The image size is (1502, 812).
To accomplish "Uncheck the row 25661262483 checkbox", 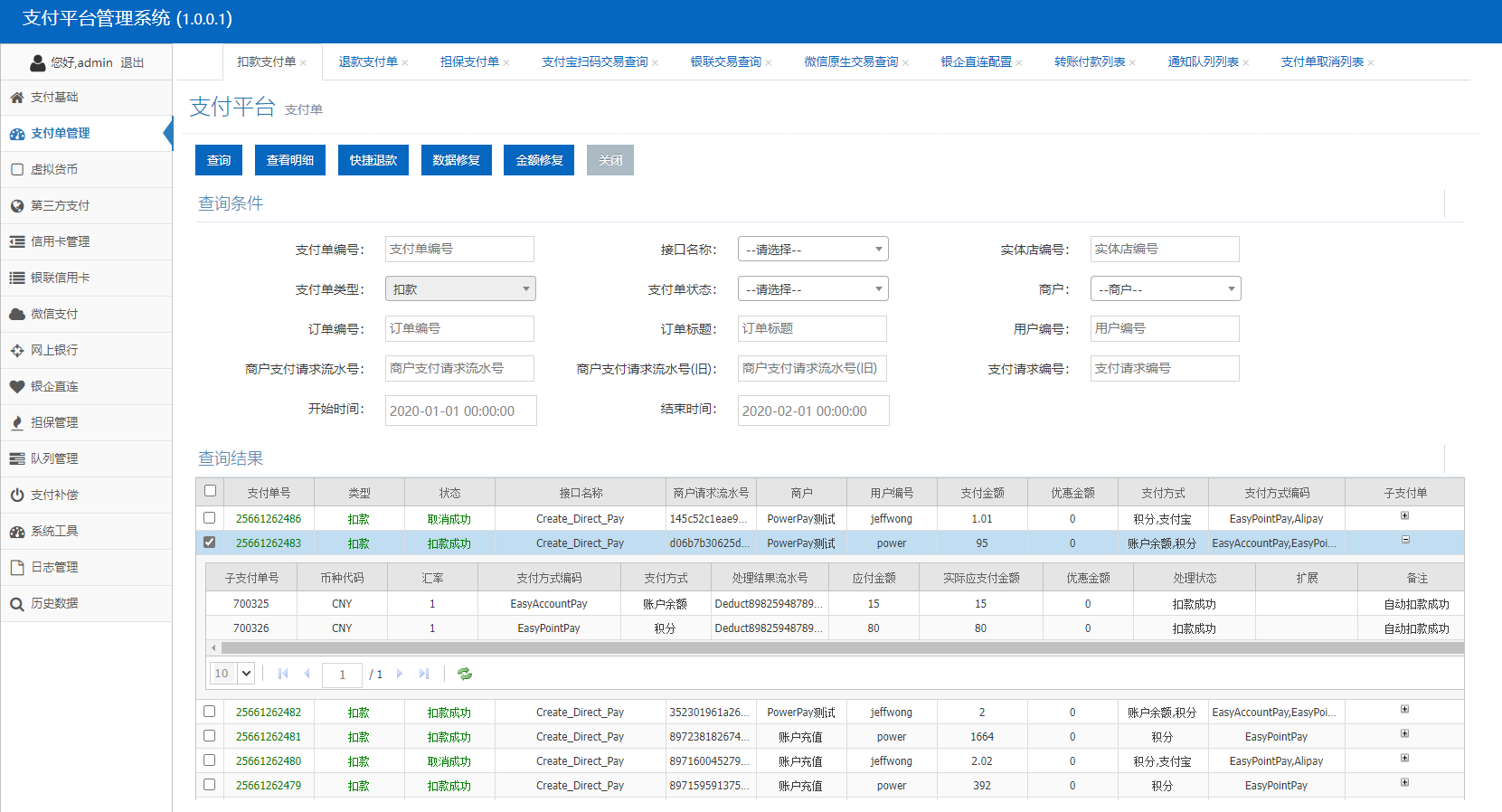I will (x=210, y=543).
